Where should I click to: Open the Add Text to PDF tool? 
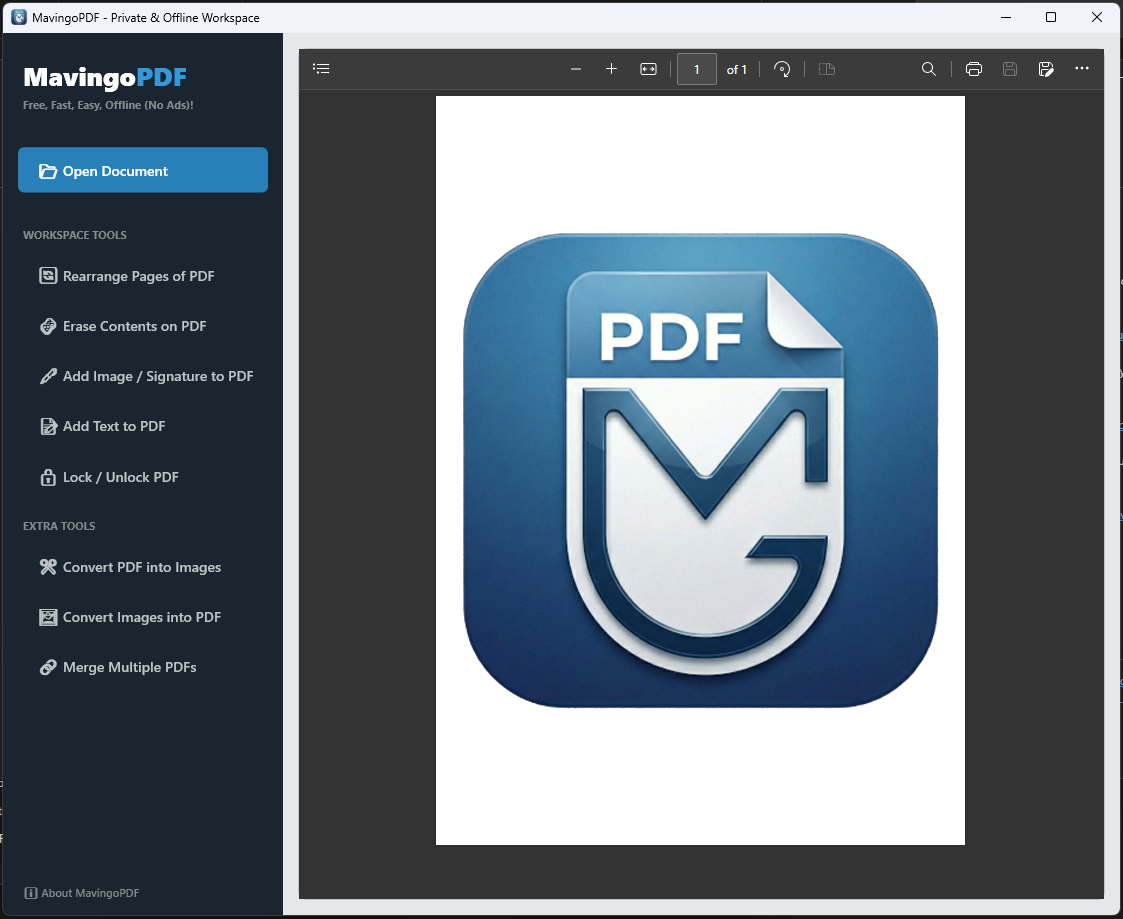113,426
